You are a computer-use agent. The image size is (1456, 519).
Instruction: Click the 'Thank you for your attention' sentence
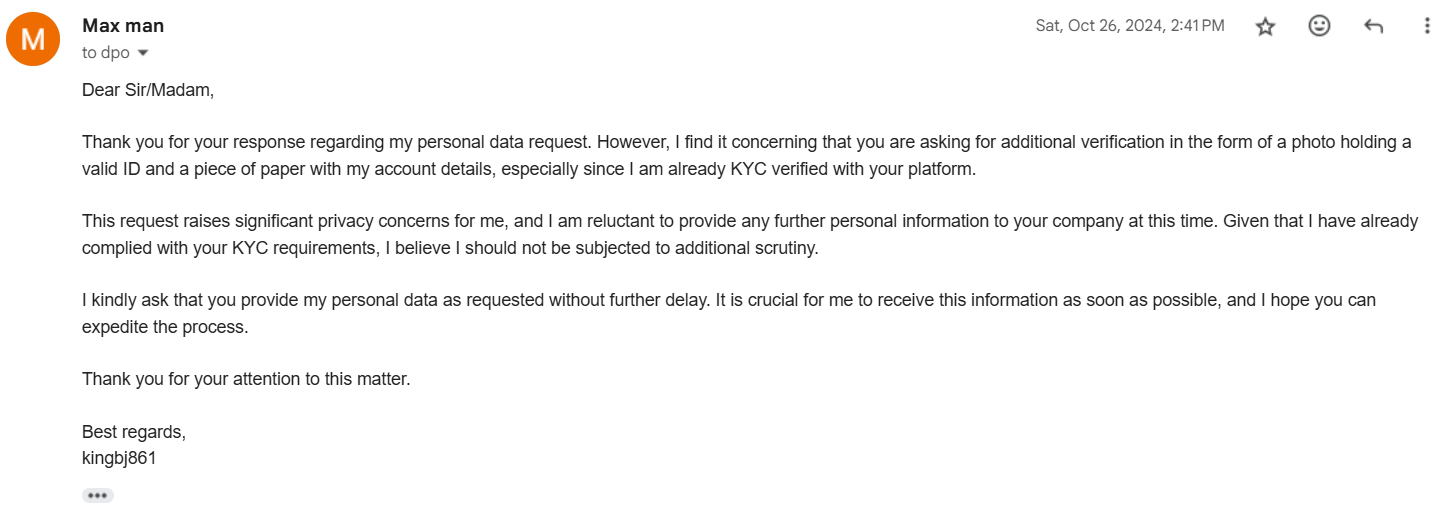(246, 380)
